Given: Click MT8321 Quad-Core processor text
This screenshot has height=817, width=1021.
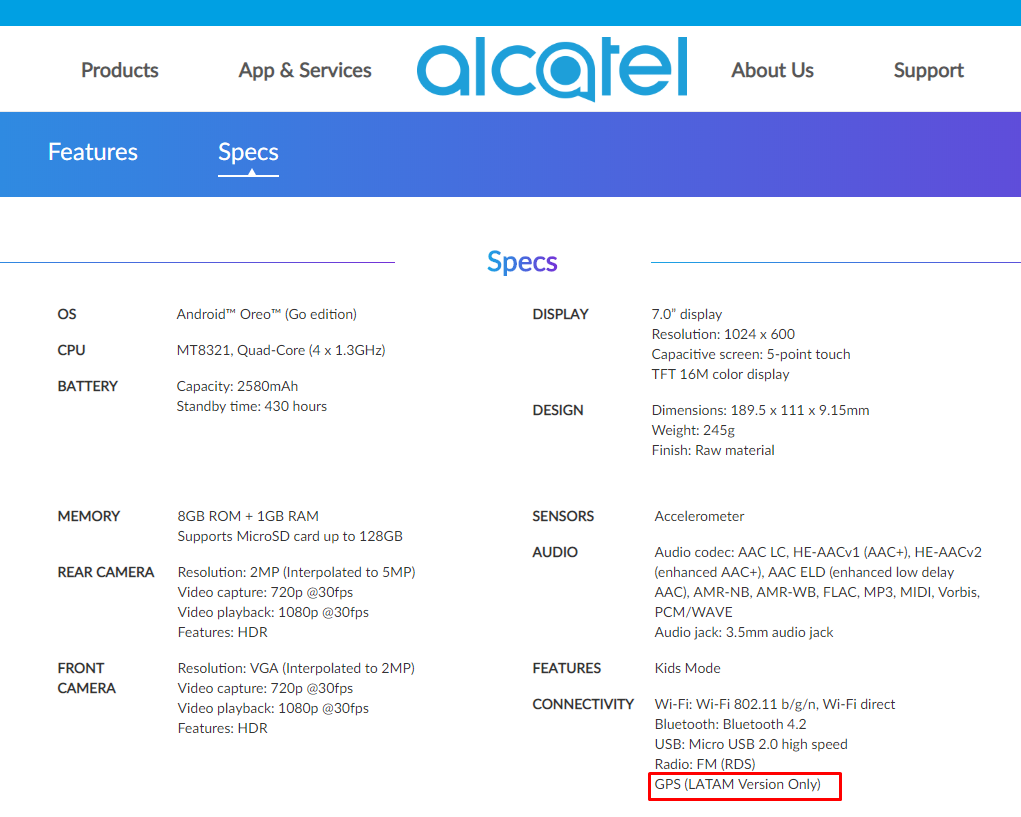Looking at the screenshot, I should [281, 350].
